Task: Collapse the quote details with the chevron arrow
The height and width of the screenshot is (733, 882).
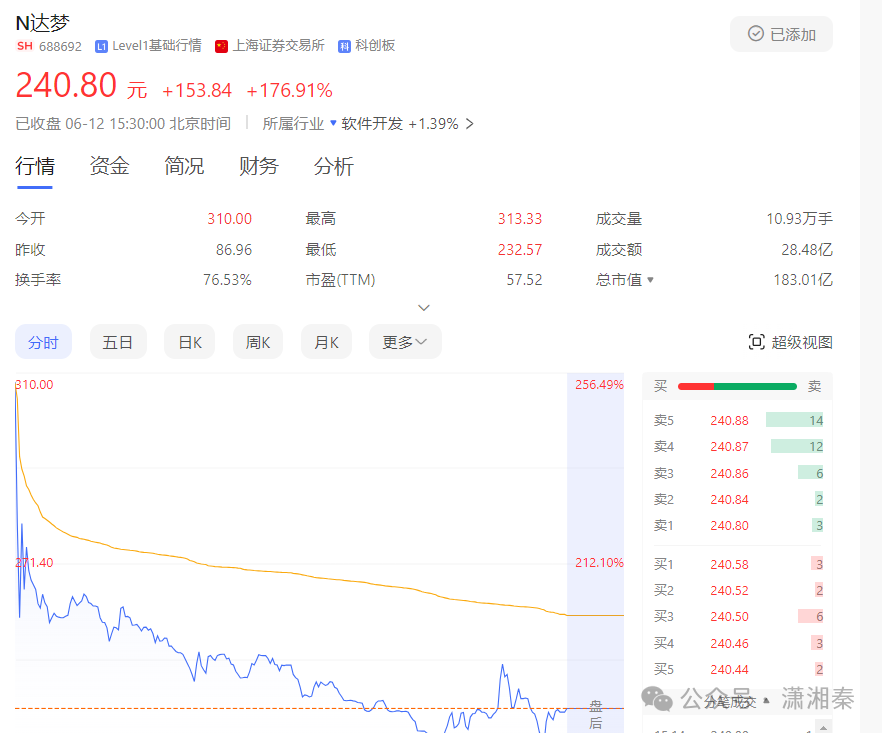Action: (424, 307)
